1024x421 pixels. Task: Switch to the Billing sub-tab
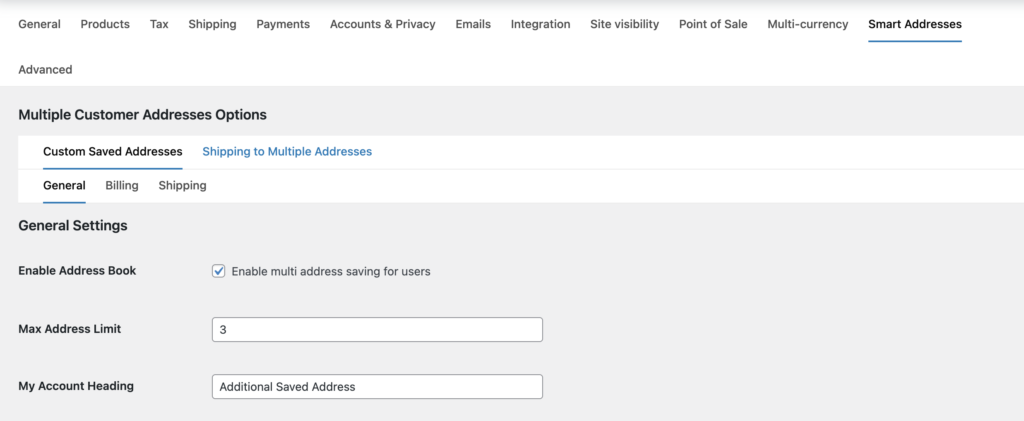tap(122, 186)
